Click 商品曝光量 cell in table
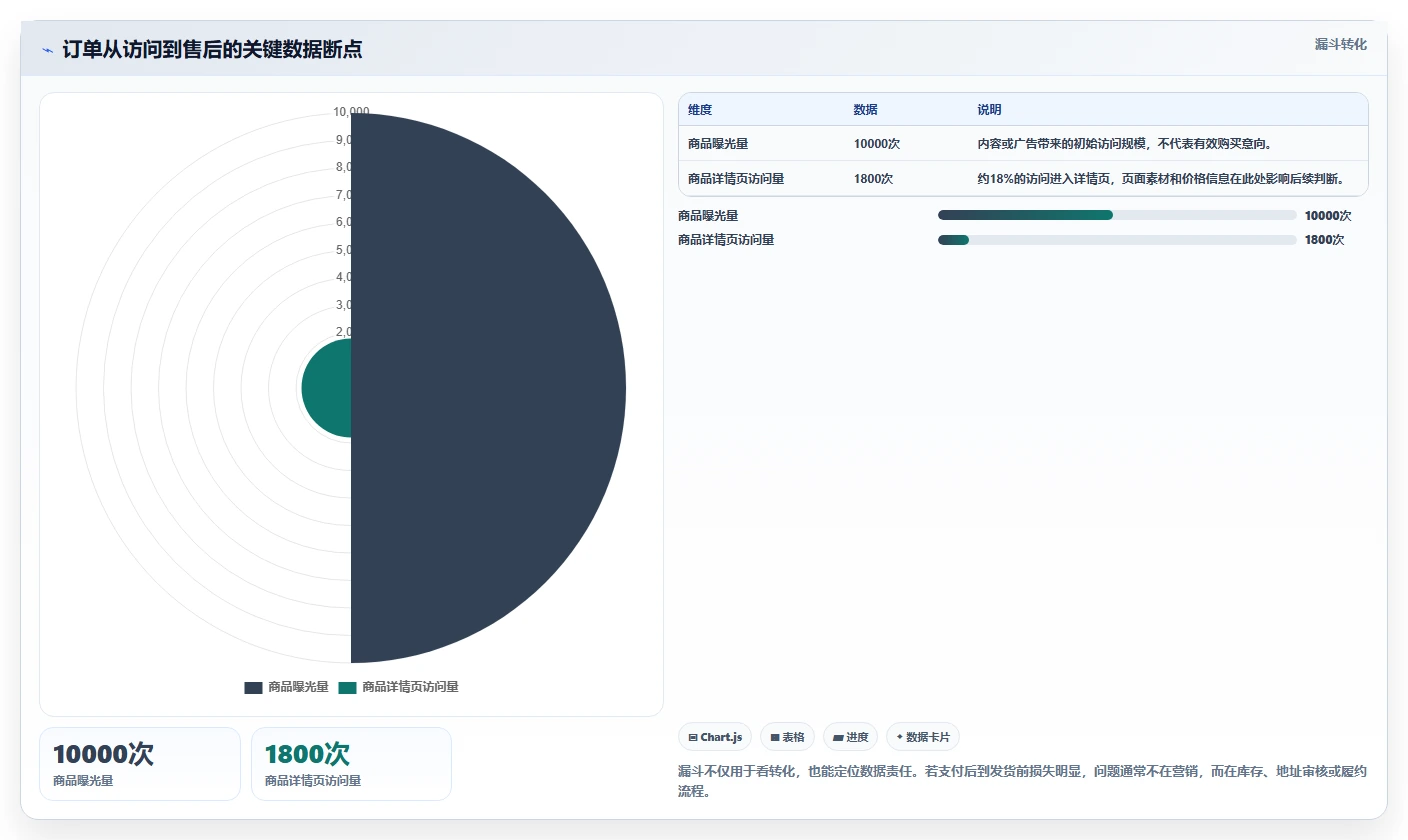 pos(718,144)
